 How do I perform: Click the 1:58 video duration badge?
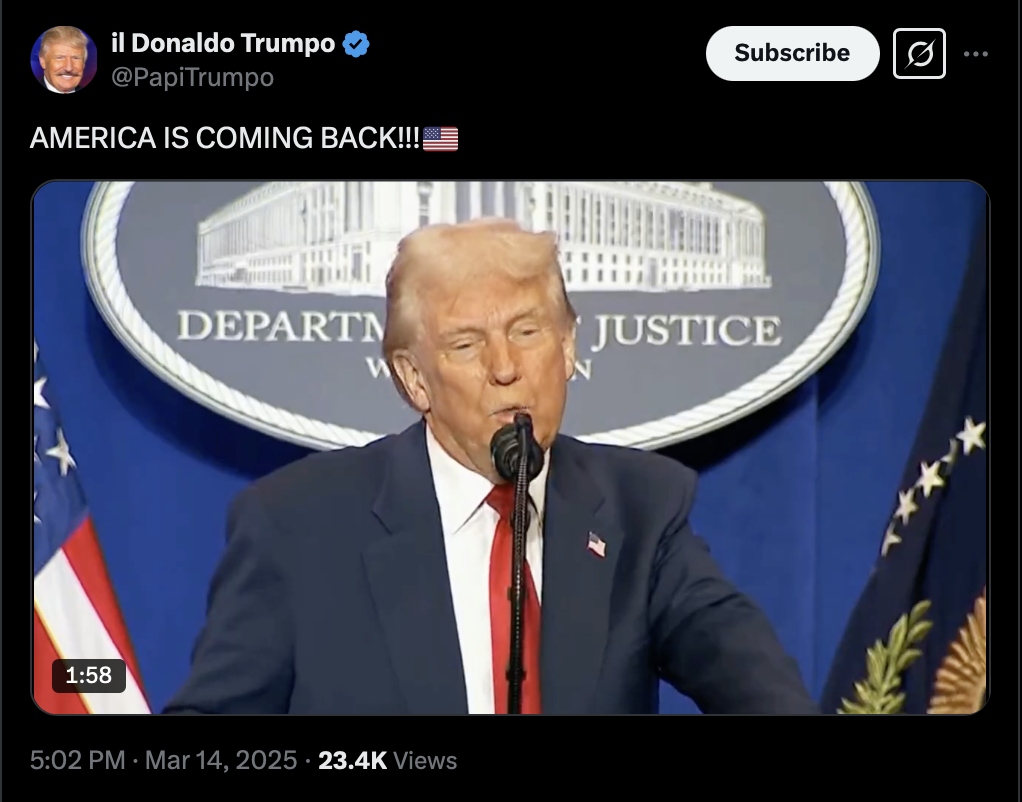pos(89,676)
